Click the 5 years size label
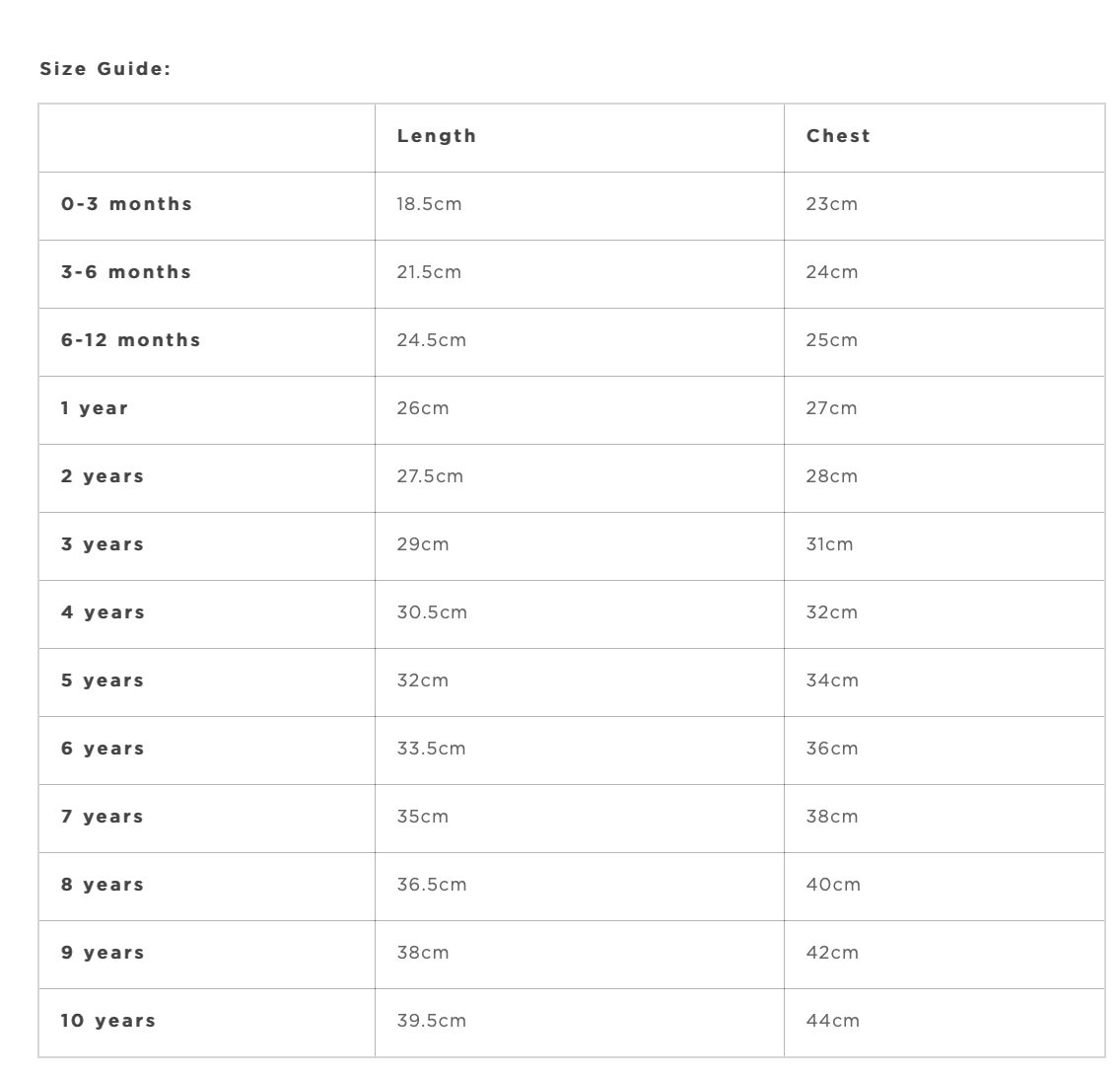The width and height of the screenshot is (1120, 1075). pyautogui.click(x=103, y=681)
